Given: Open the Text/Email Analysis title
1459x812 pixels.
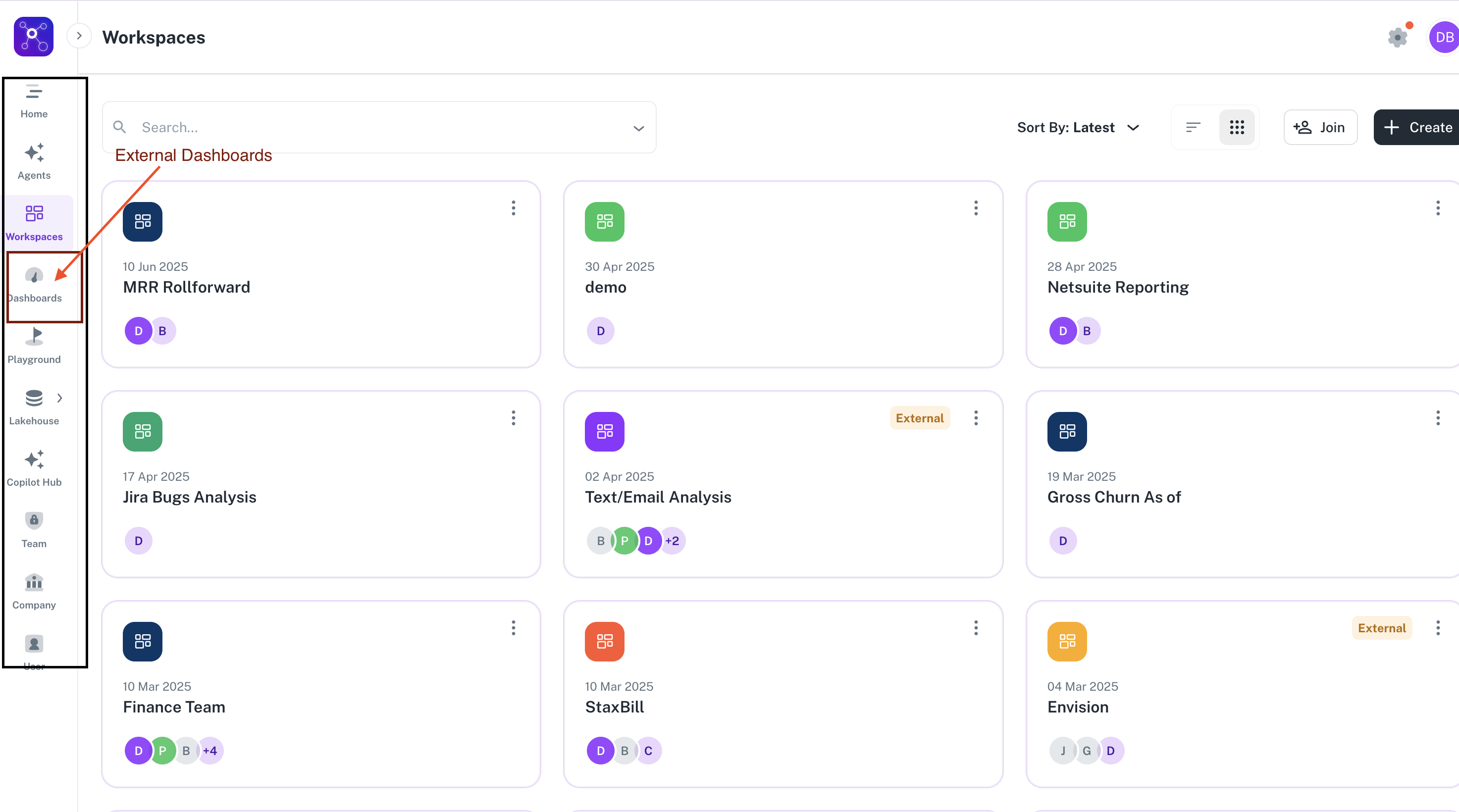Looking at the screenshot, I should (658, 497).
